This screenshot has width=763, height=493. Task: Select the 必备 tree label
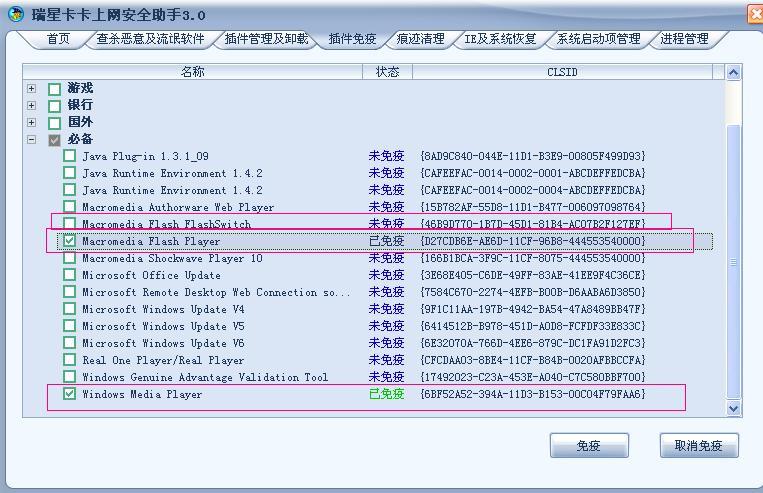coord(80,139)
